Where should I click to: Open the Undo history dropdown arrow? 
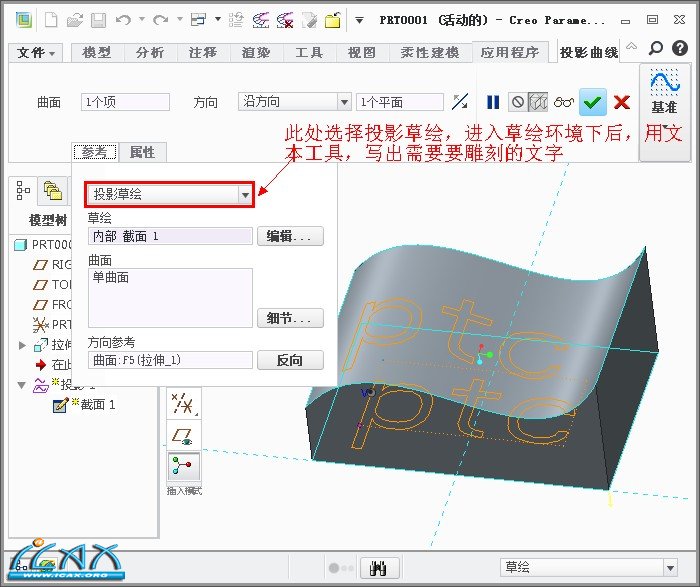pyautogui.click(x=142, y=19)
